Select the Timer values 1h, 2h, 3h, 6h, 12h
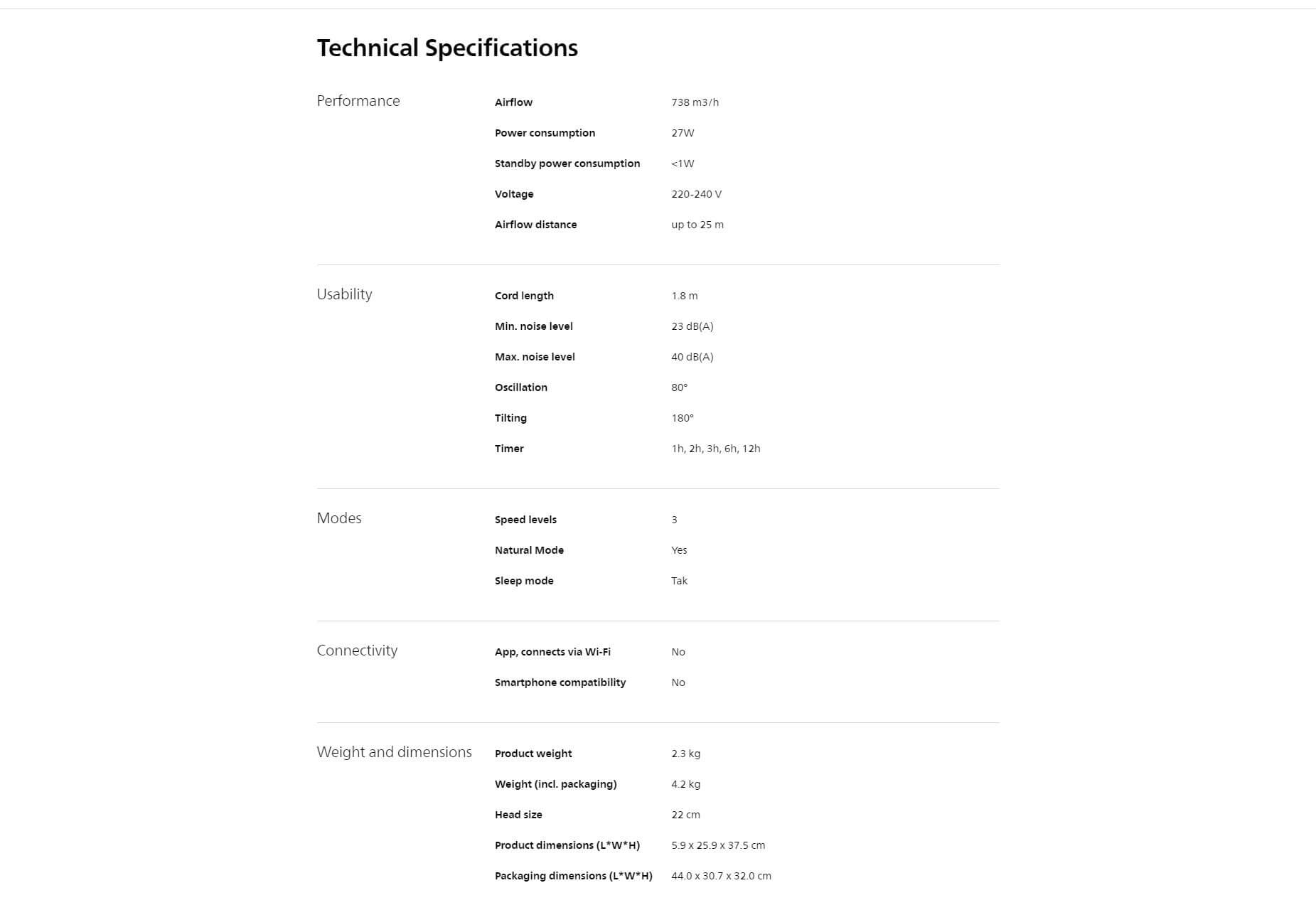 pos(715,449)
